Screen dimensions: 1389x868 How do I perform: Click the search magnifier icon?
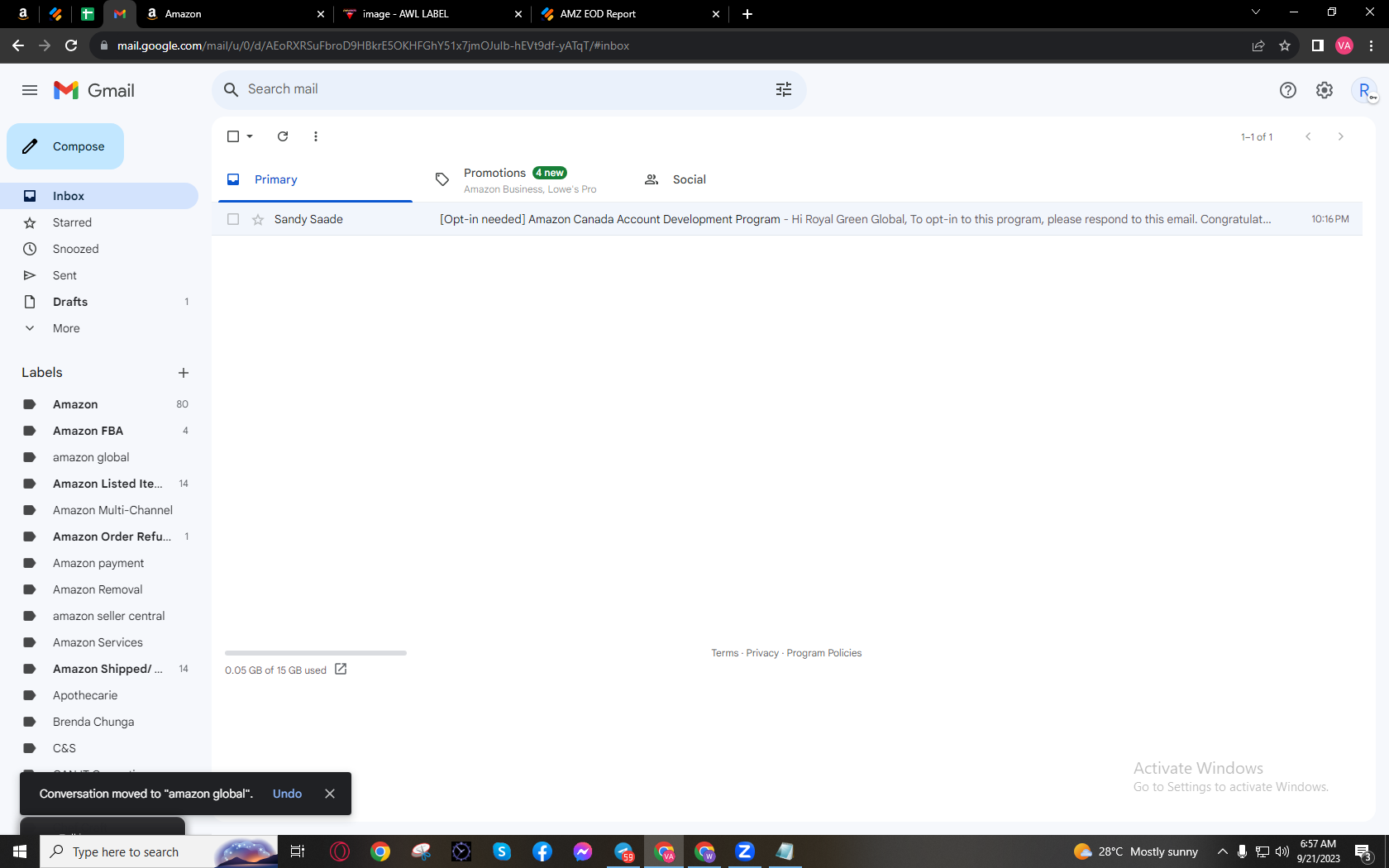tap(231, 89)
